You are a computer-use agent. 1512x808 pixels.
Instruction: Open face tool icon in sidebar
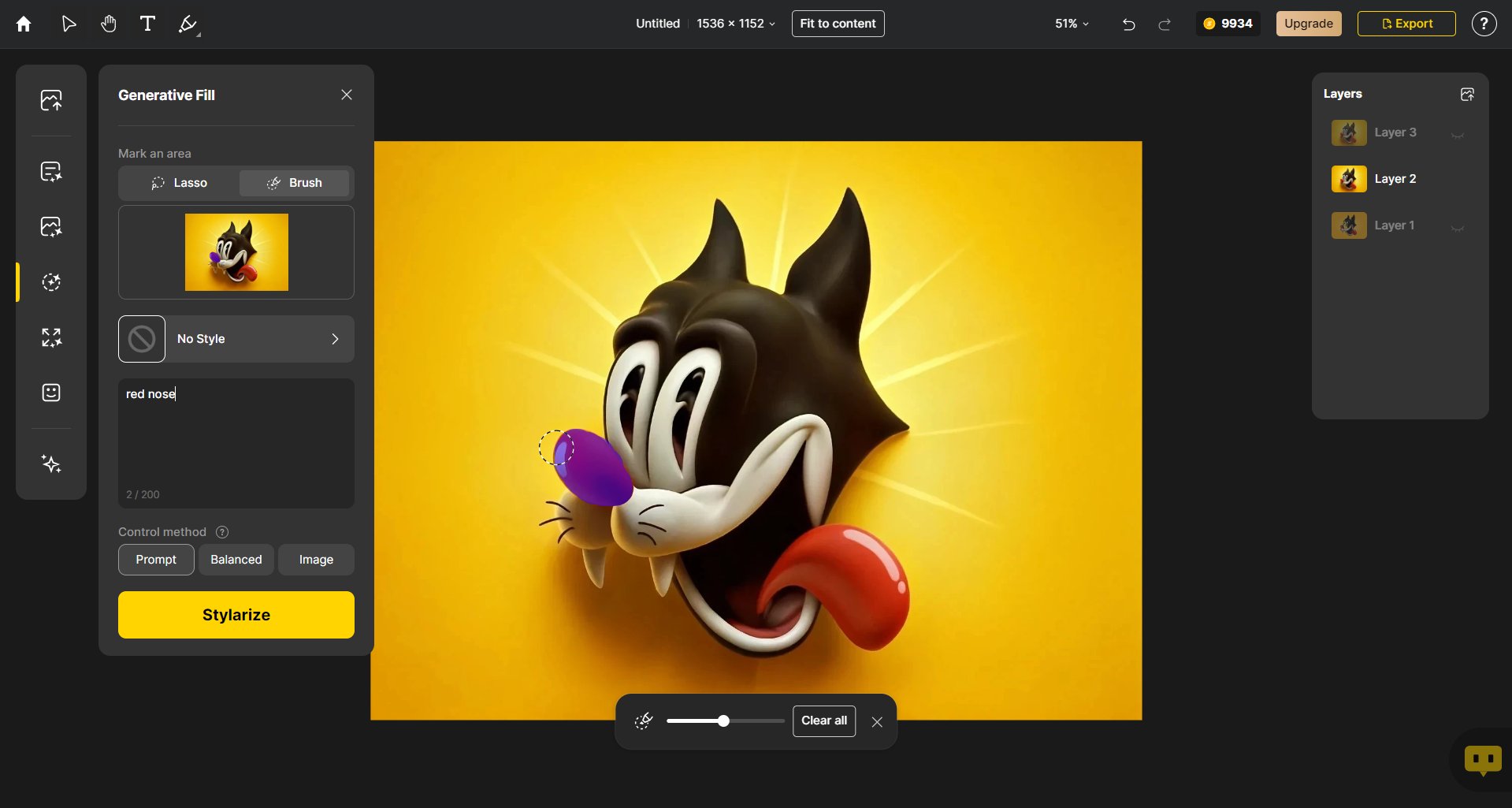pyautogui.click(x=51, y=393)
